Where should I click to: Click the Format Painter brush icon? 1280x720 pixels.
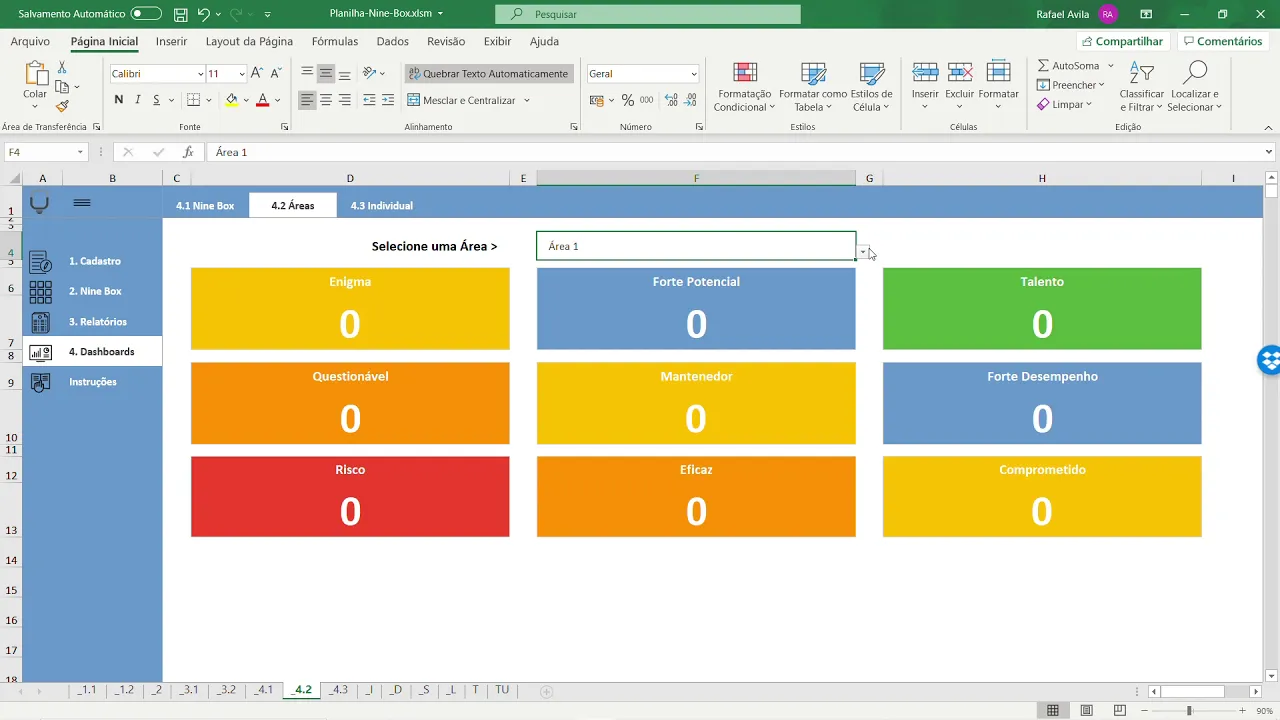pos(62,106)
